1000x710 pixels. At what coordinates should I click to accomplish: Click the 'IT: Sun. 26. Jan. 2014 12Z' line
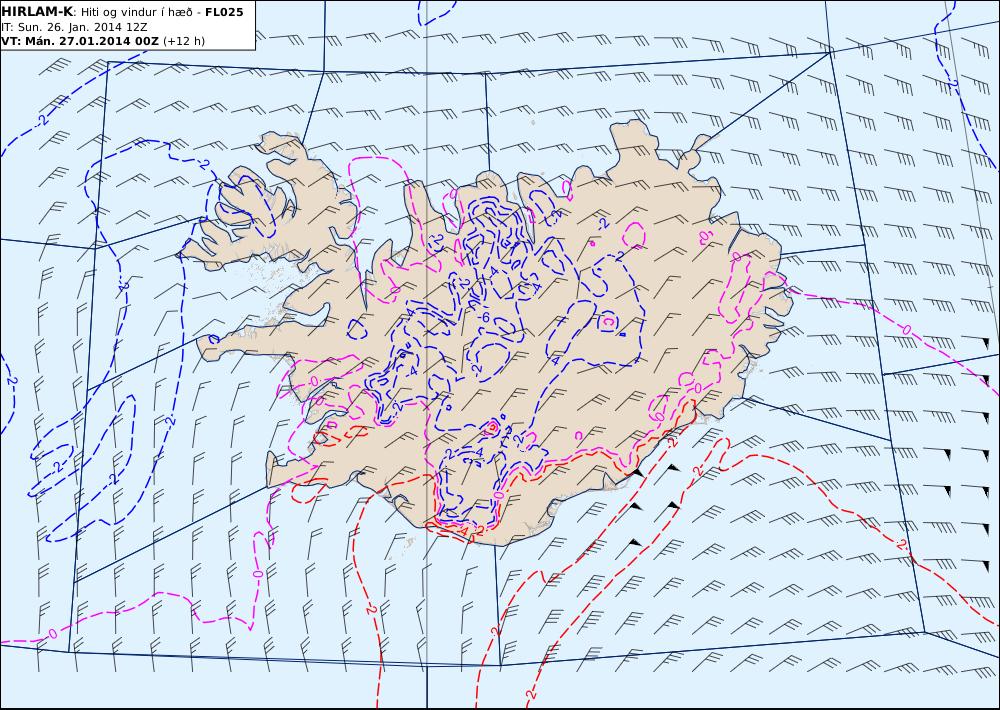[75, 27]
